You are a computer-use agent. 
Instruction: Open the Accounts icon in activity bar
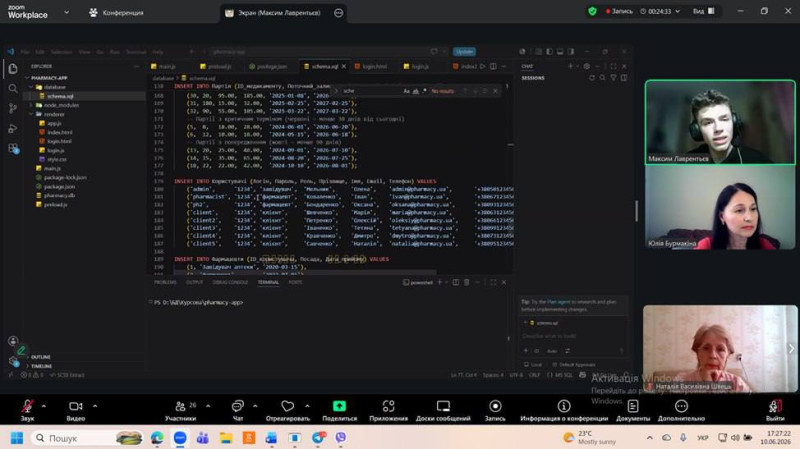point(13,341)
